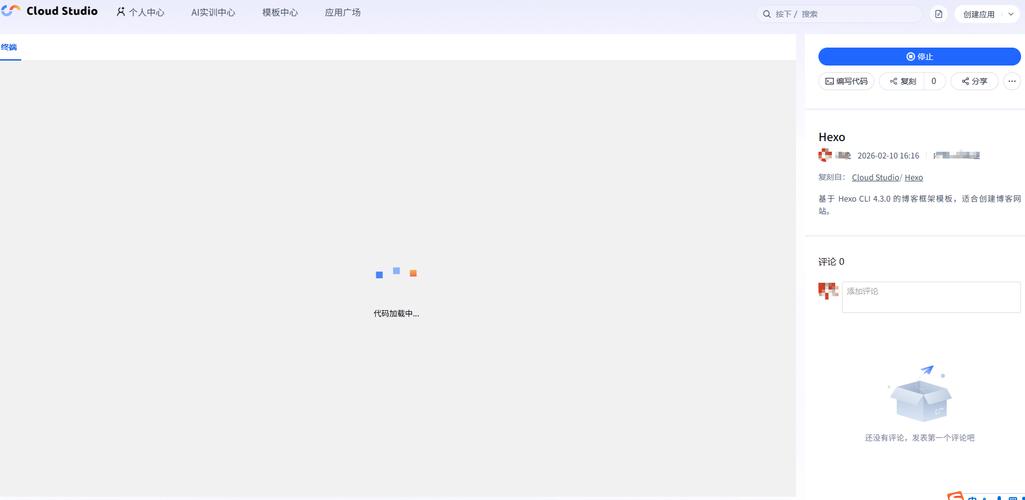Navigate to 应用广场
This screenshot has height=500, width=1025.
click(343, 13)
